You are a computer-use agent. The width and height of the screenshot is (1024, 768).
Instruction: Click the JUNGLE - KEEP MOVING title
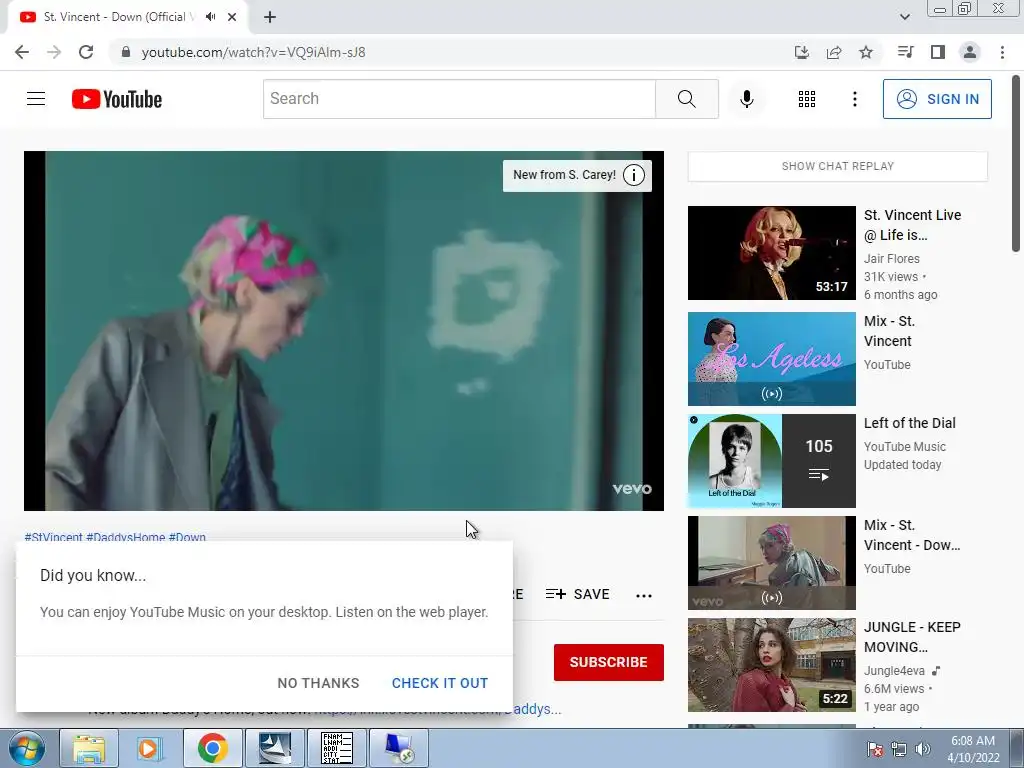point(912,637)
